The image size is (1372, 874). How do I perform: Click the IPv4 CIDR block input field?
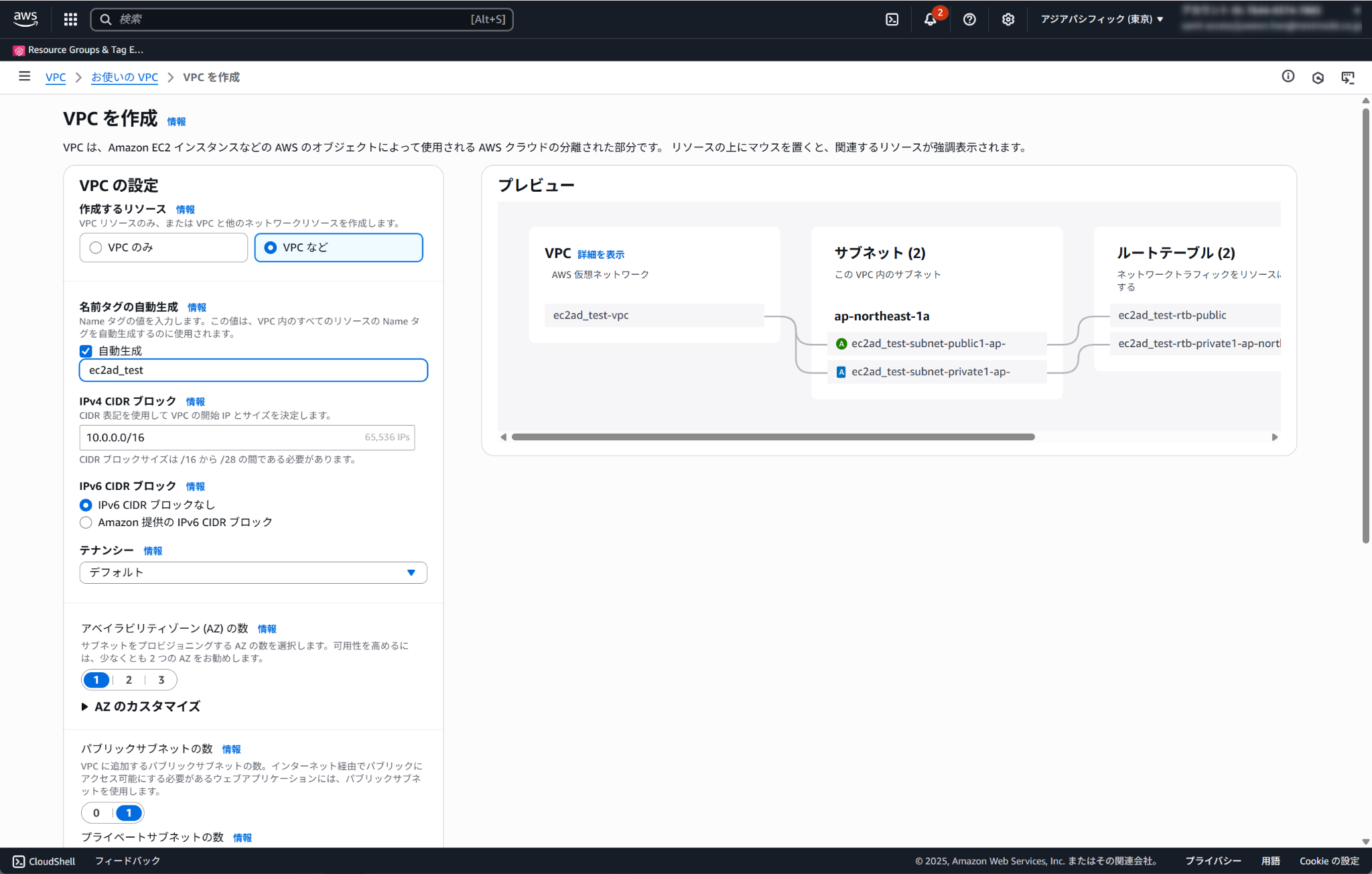coord(221,438)
